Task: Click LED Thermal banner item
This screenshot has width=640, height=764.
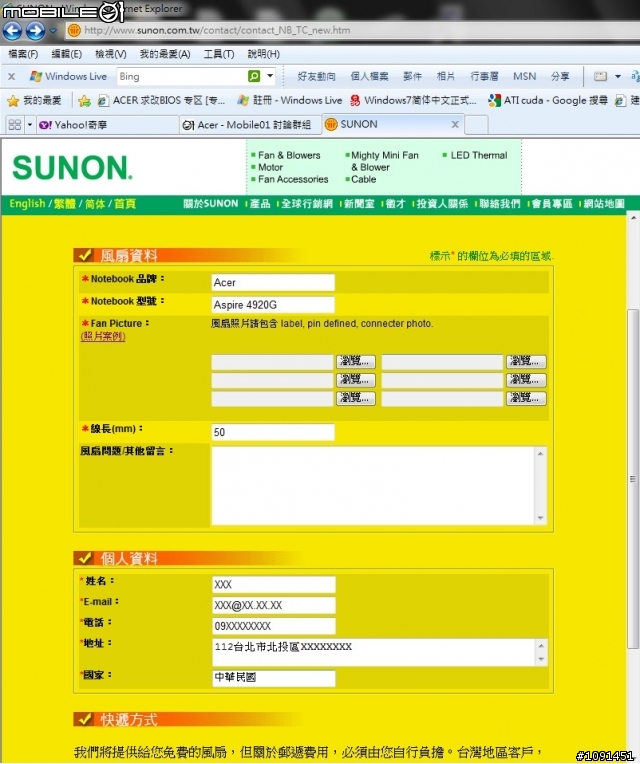Action: (478, 155)
